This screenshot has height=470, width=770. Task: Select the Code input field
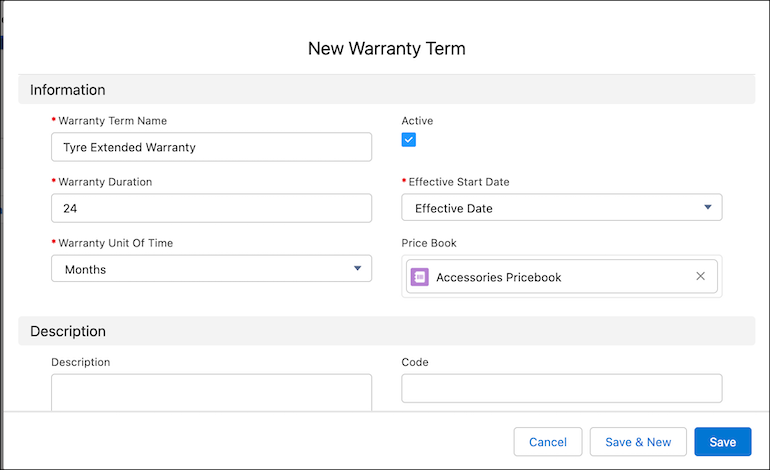pyautogui.click(x=561, y=388)
